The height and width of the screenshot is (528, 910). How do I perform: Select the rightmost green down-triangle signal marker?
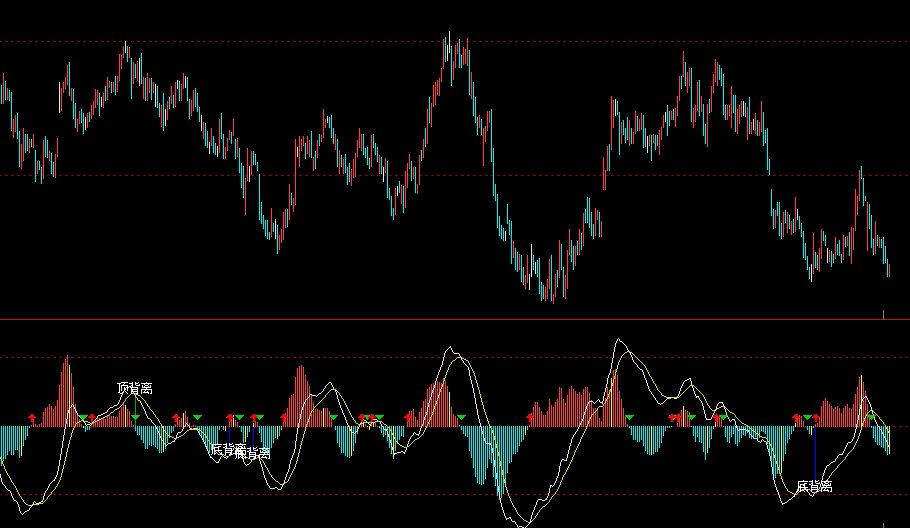[871, 417]
